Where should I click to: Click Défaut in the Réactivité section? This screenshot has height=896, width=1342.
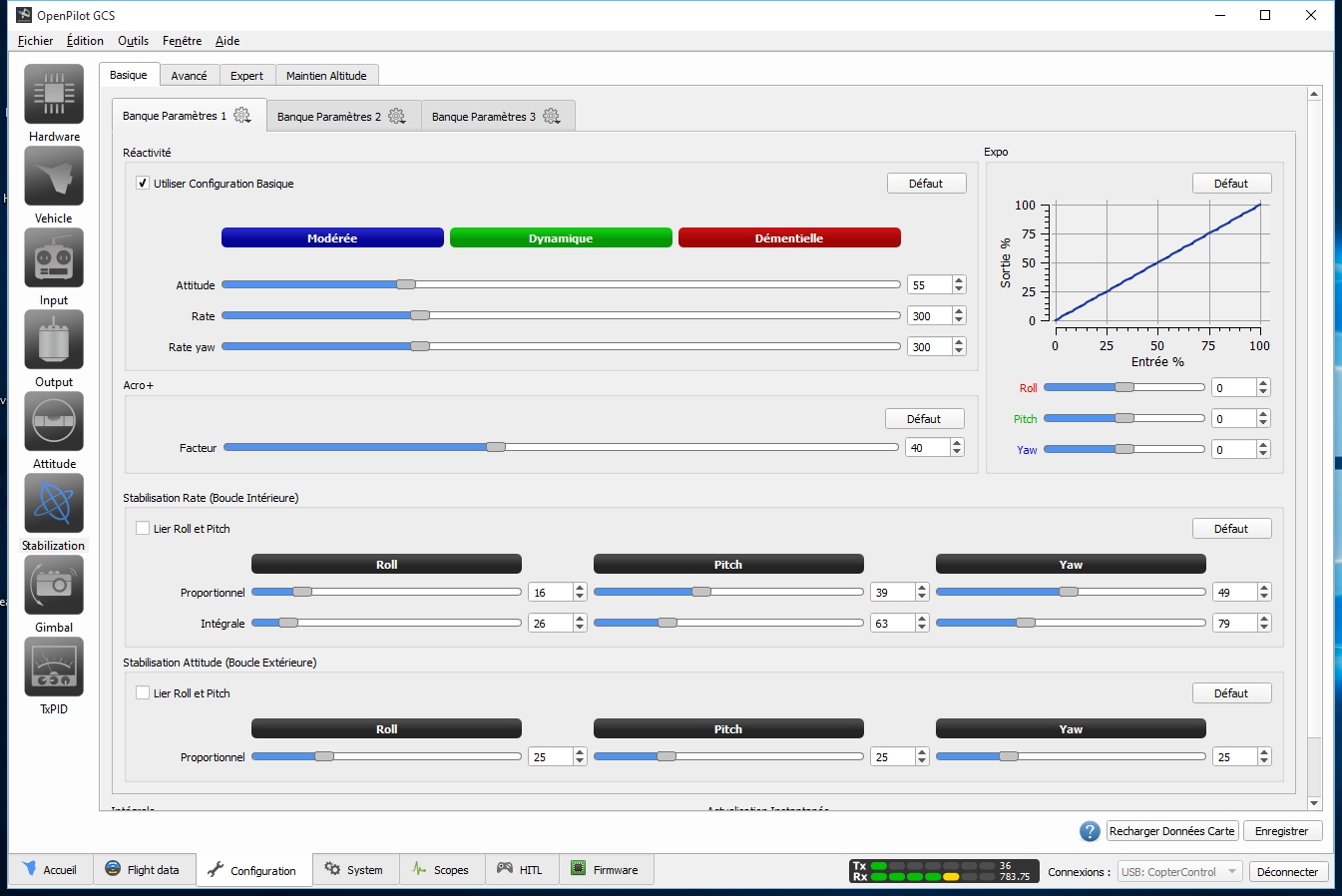click(x=926, y=184)
